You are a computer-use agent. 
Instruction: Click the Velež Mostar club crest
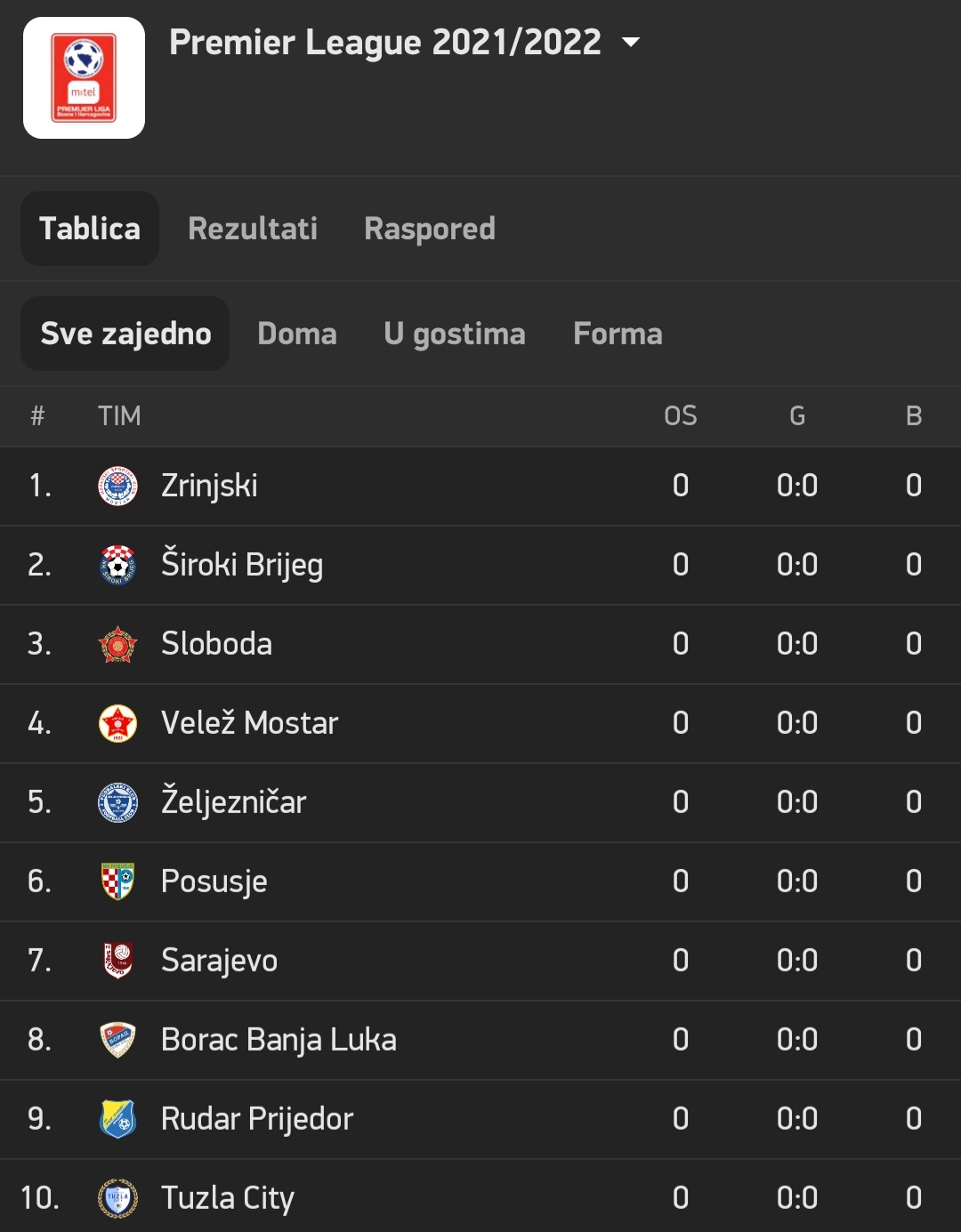click(117, 723)
